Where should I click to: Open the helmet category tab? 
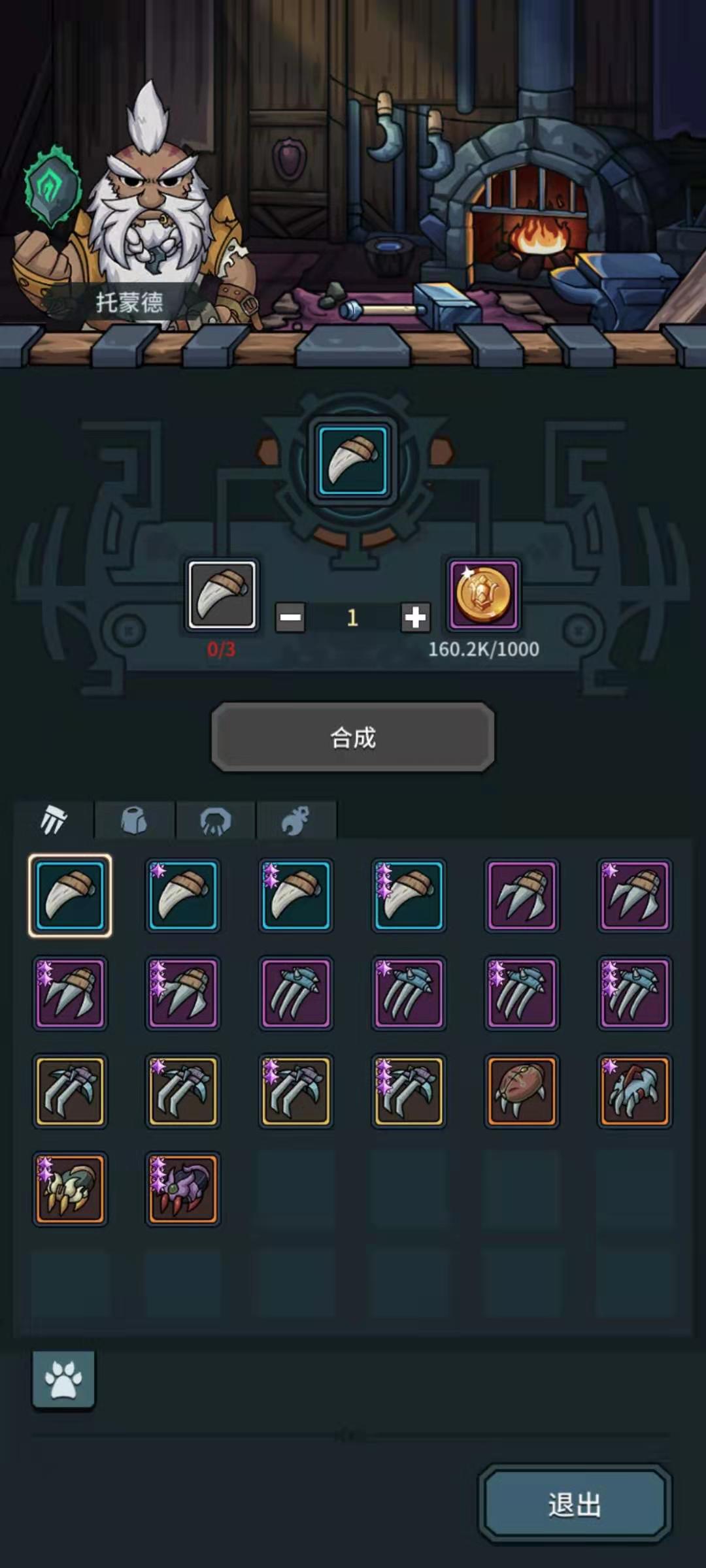tap(216, 819)
